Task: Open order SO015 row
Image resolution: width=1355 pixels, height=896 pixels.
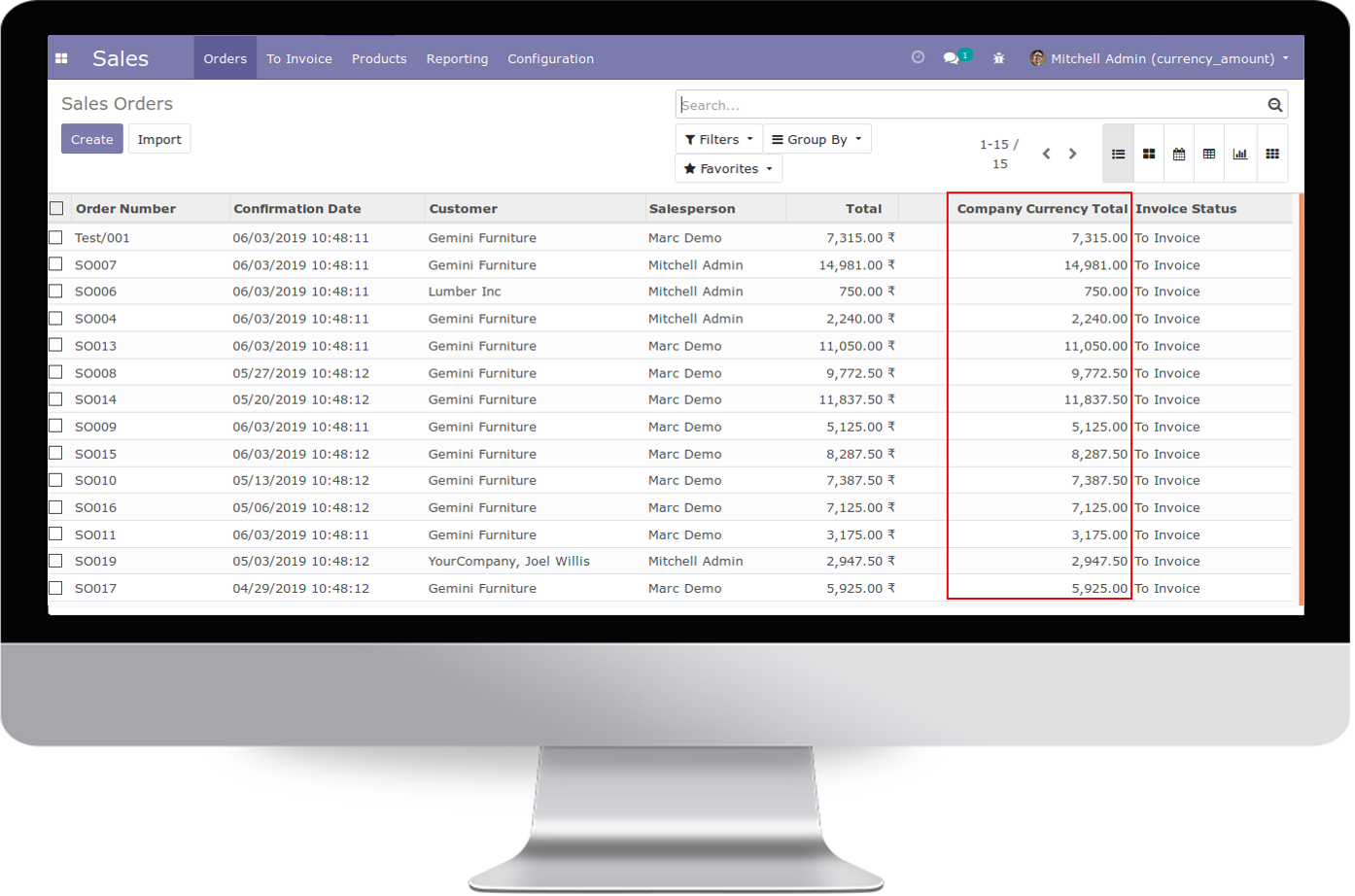Action: 671,454
